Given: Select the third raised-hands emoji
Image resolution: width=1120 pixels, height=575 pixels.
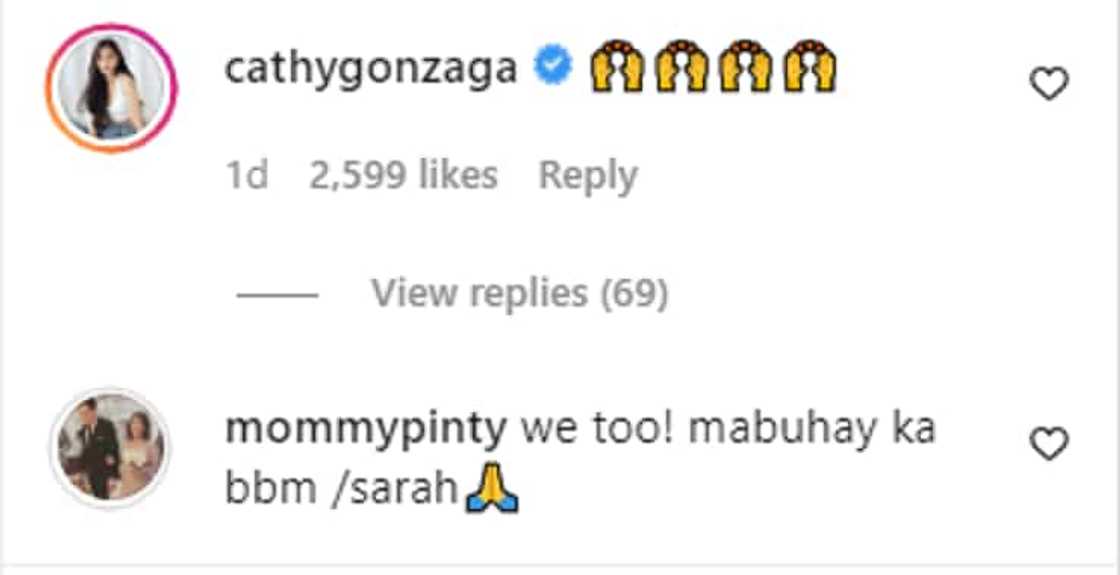Looking at the screenshot, I should coord(745,68).
